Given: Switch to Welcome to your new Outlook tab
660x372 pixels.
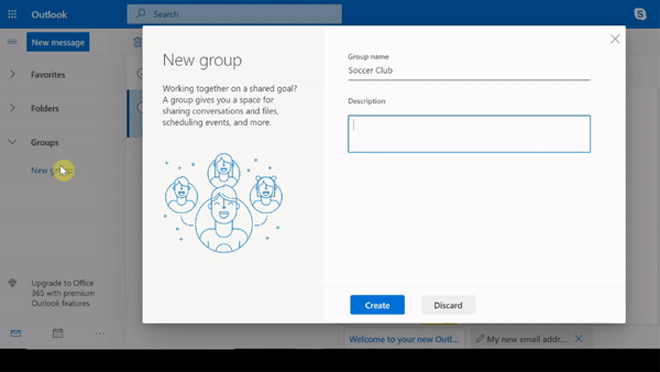Looking at the screenshot, I should [x=404, y=339].
